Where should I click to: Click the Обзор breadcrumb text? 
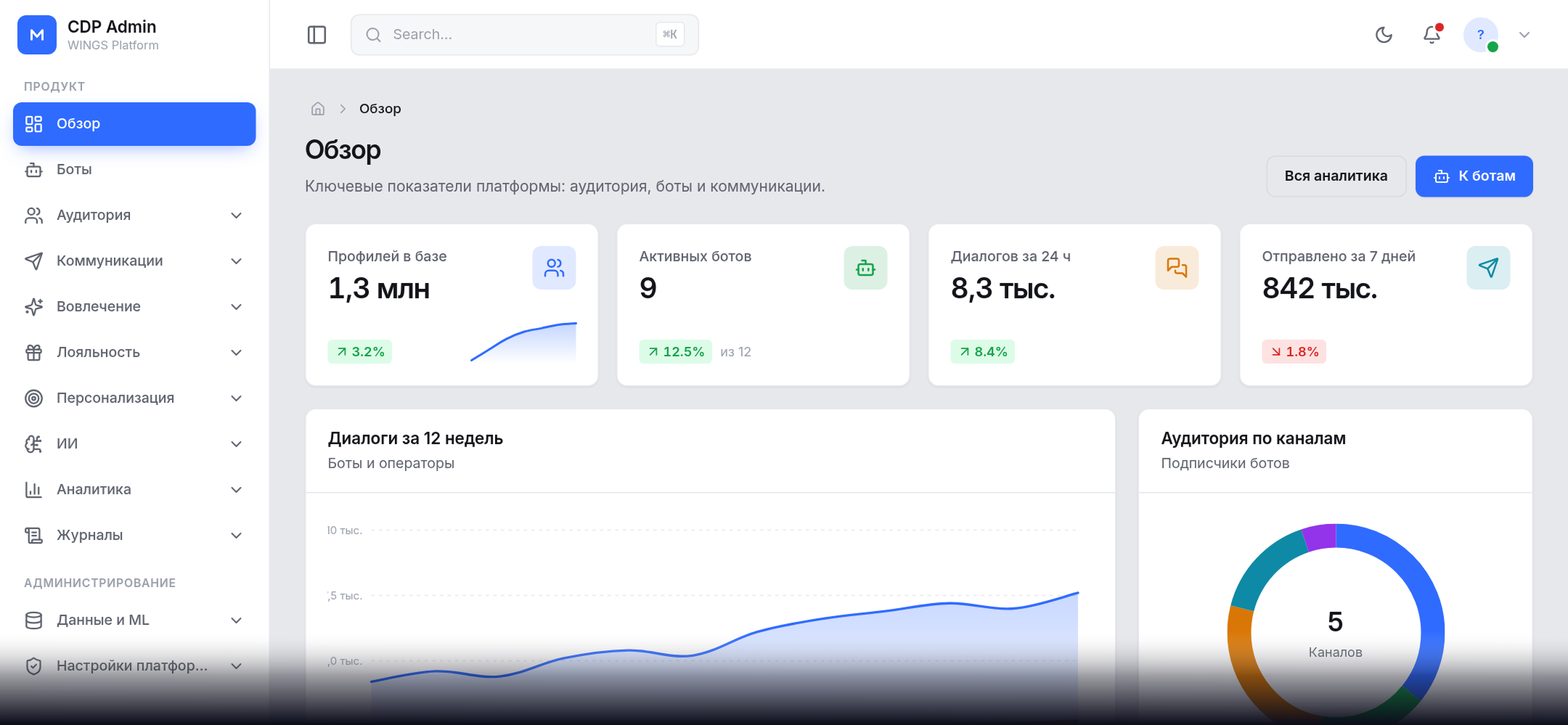pyautogui.click(x=380, y=109)
